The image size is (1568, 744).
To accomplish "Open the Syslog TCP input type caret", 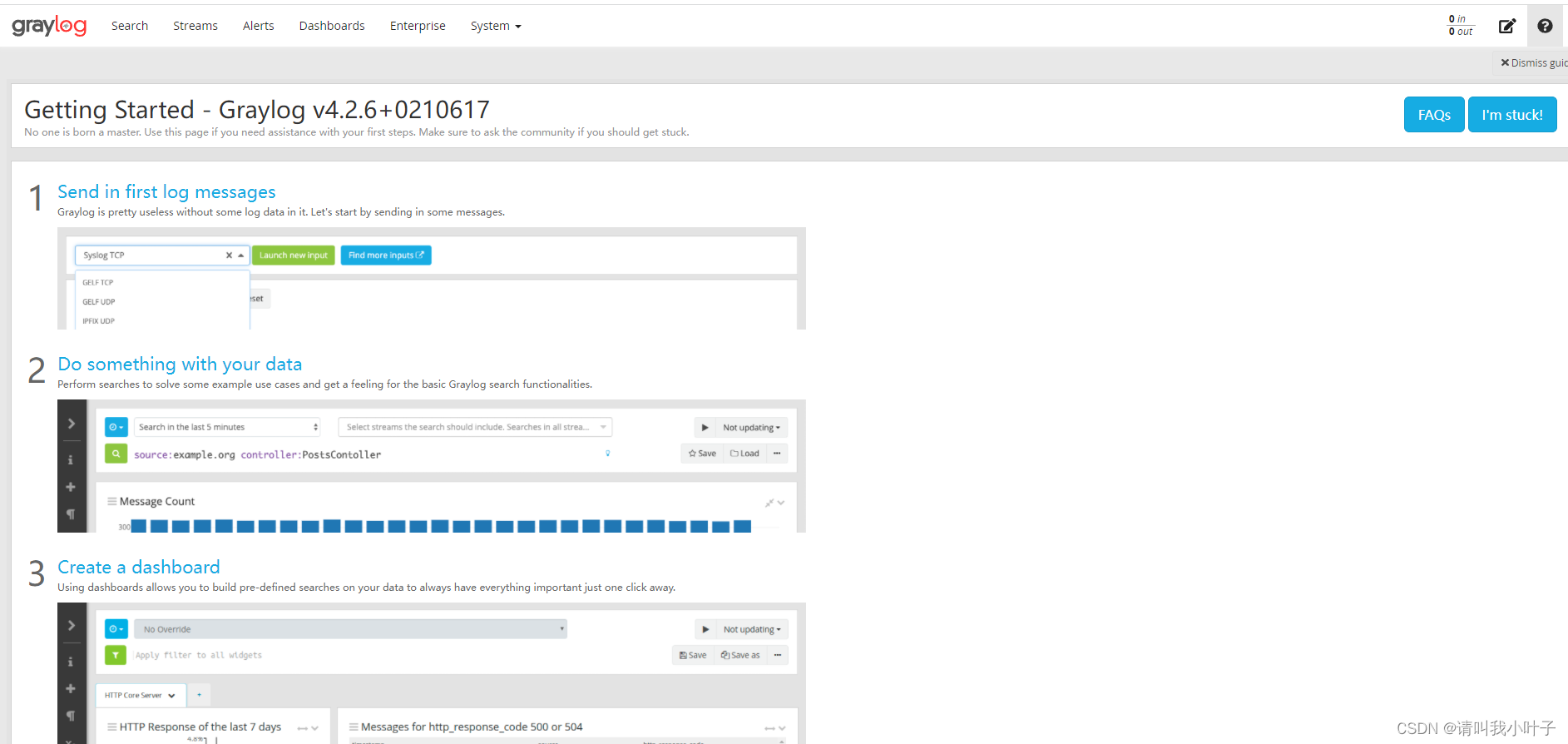I will [241, 255].
